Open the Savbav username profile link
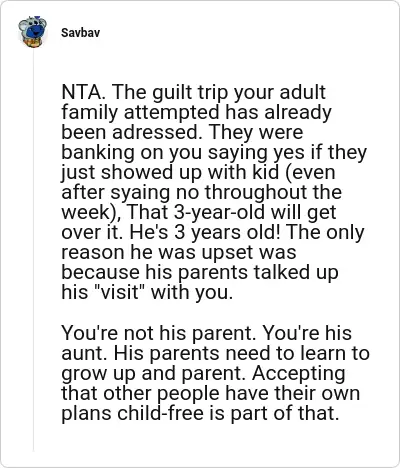This screenshot has height=468, width=400. (80, 33)
